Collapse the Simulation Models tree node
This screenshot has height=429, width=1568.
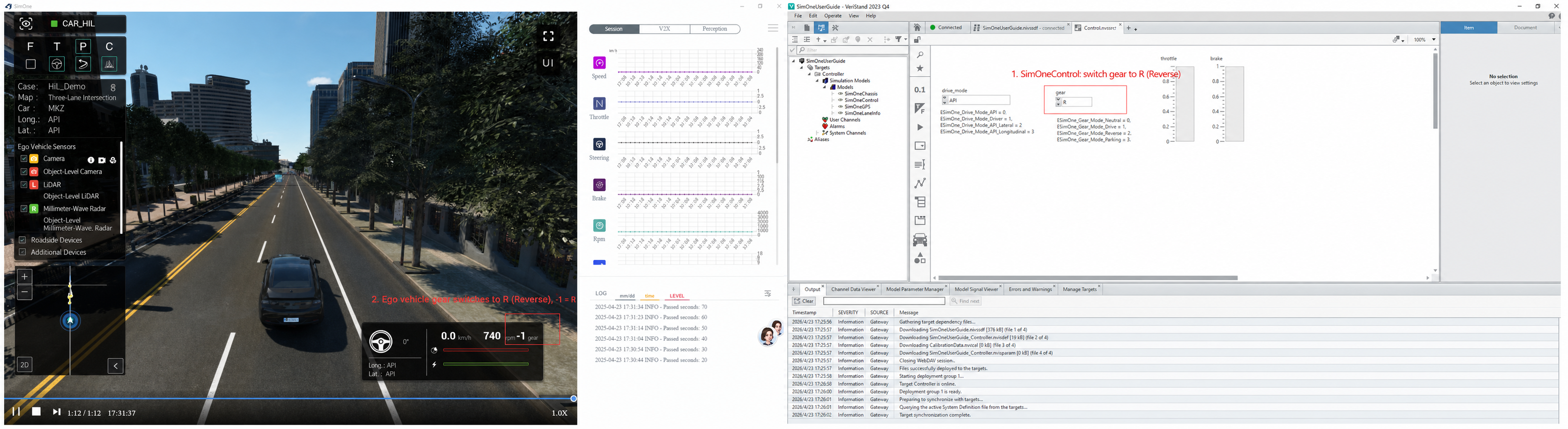point(818,81)
